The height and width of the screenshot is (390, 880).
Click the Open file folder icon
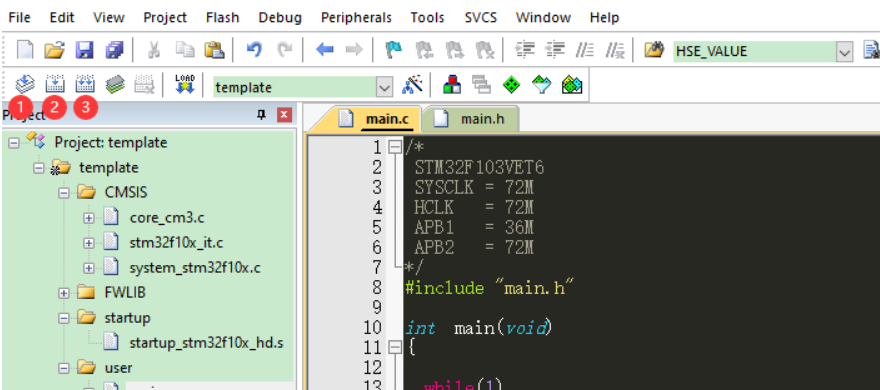[x=54, y=51]
